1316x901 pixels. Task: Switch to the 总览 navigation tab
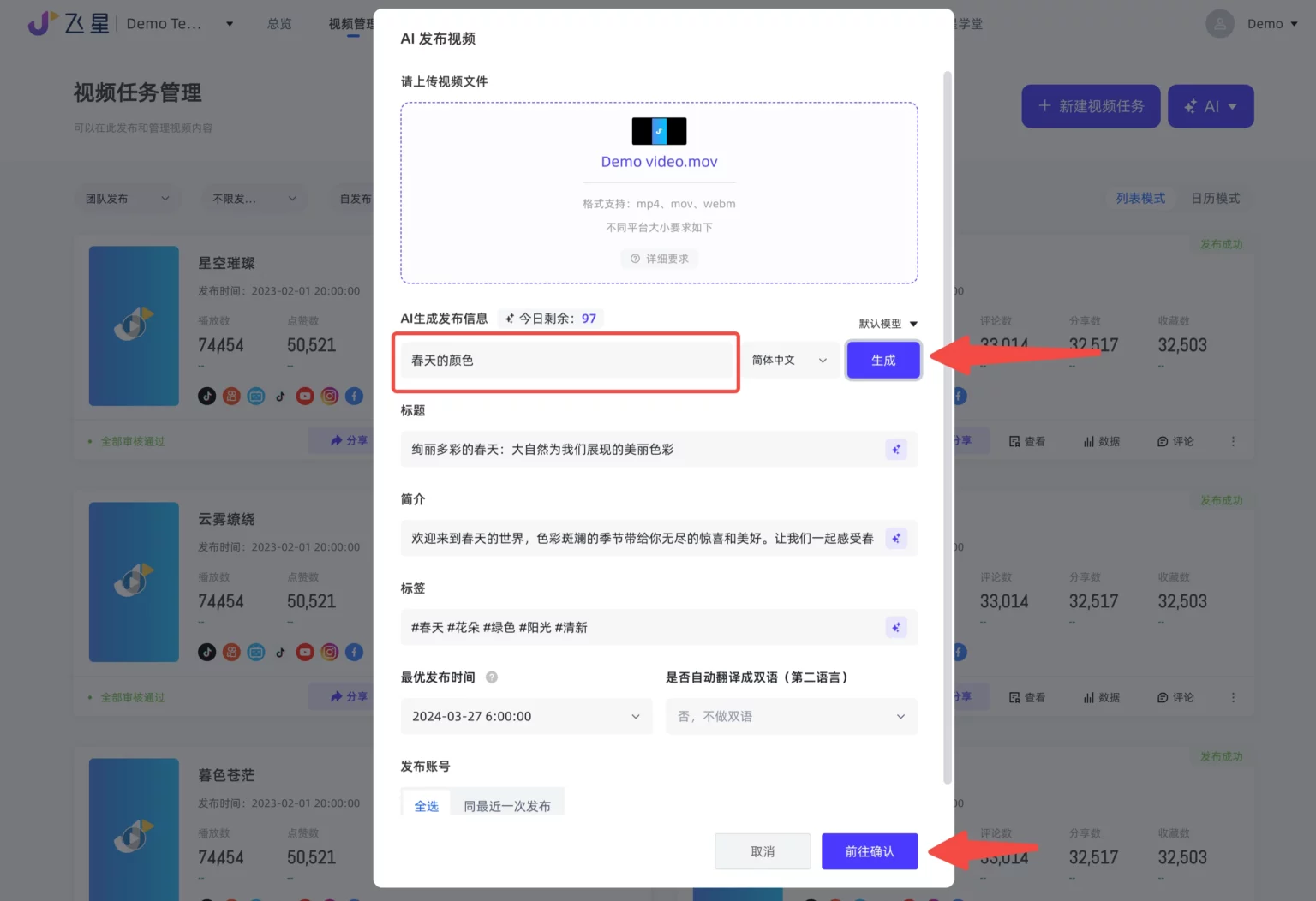[278, 23]
